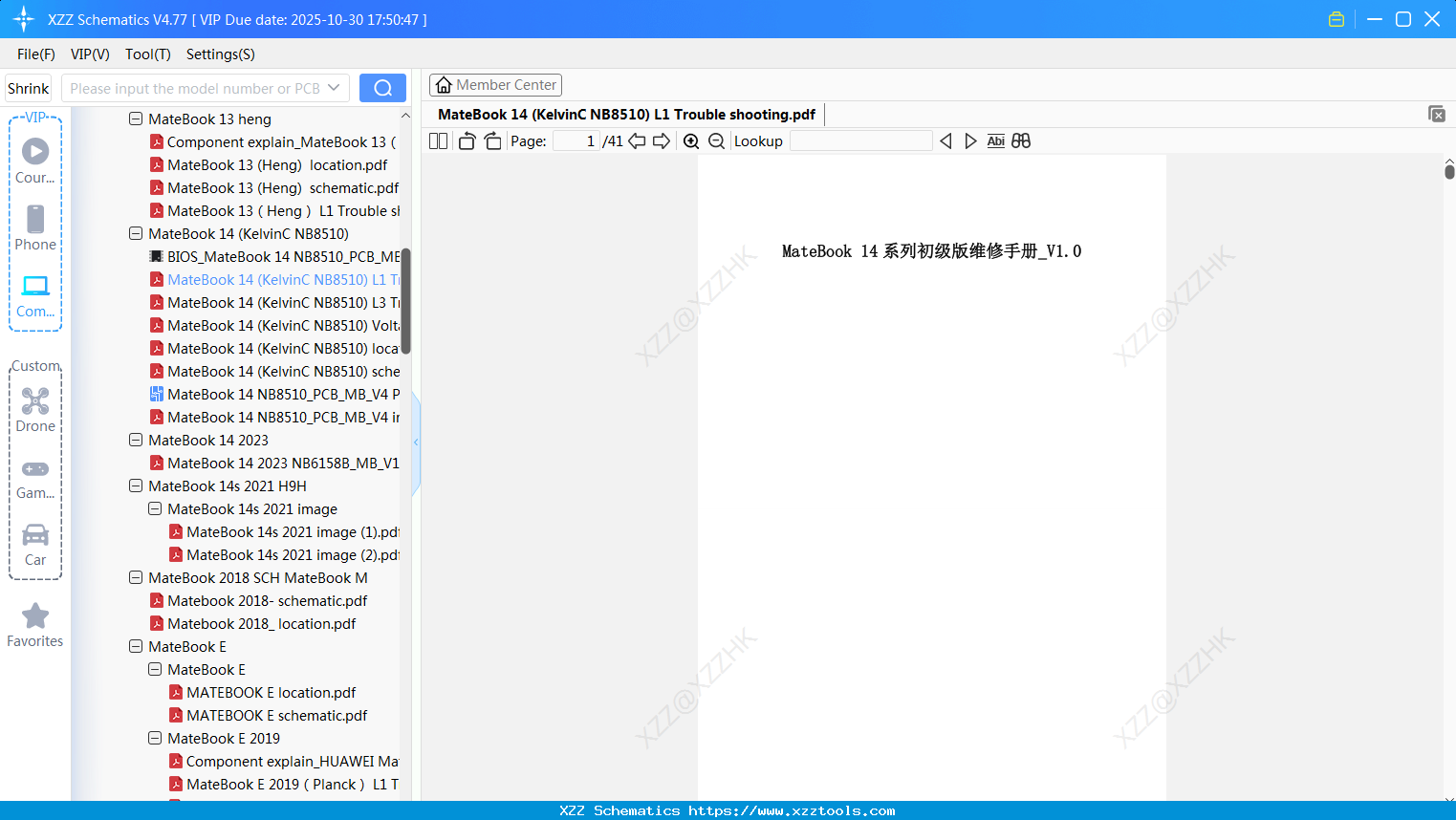Open the File(F) menu

tap(36, 54)
